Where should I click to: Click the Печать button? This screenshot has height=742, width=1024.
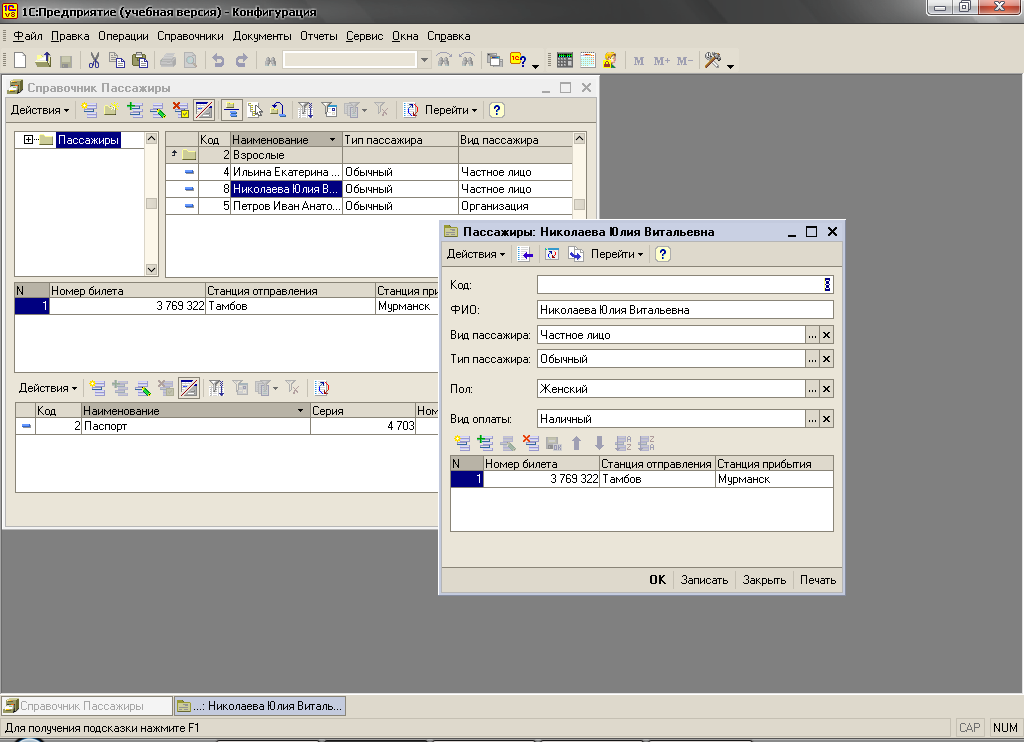[817, 580]
